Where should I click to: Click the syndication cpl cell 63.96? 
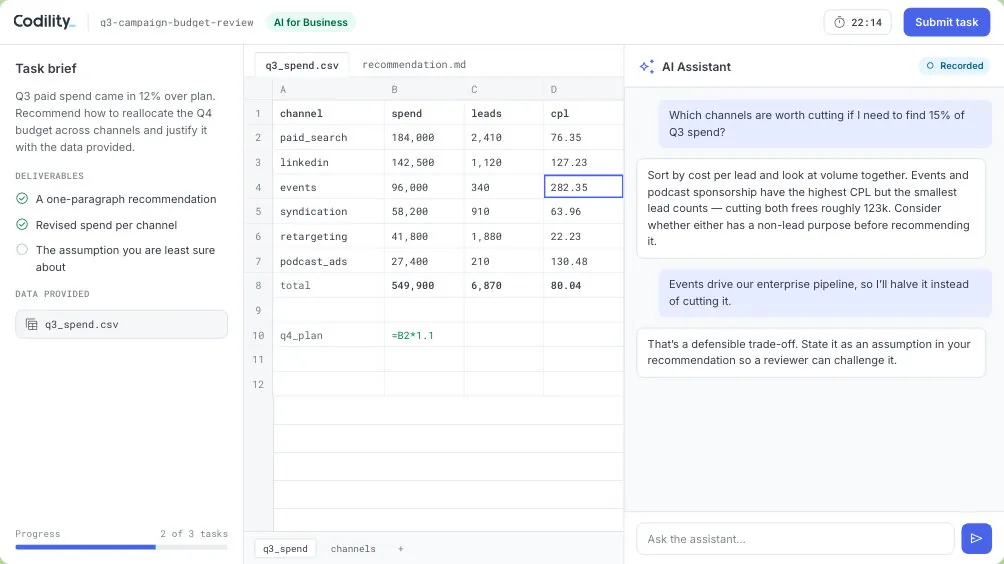point(583,211)
